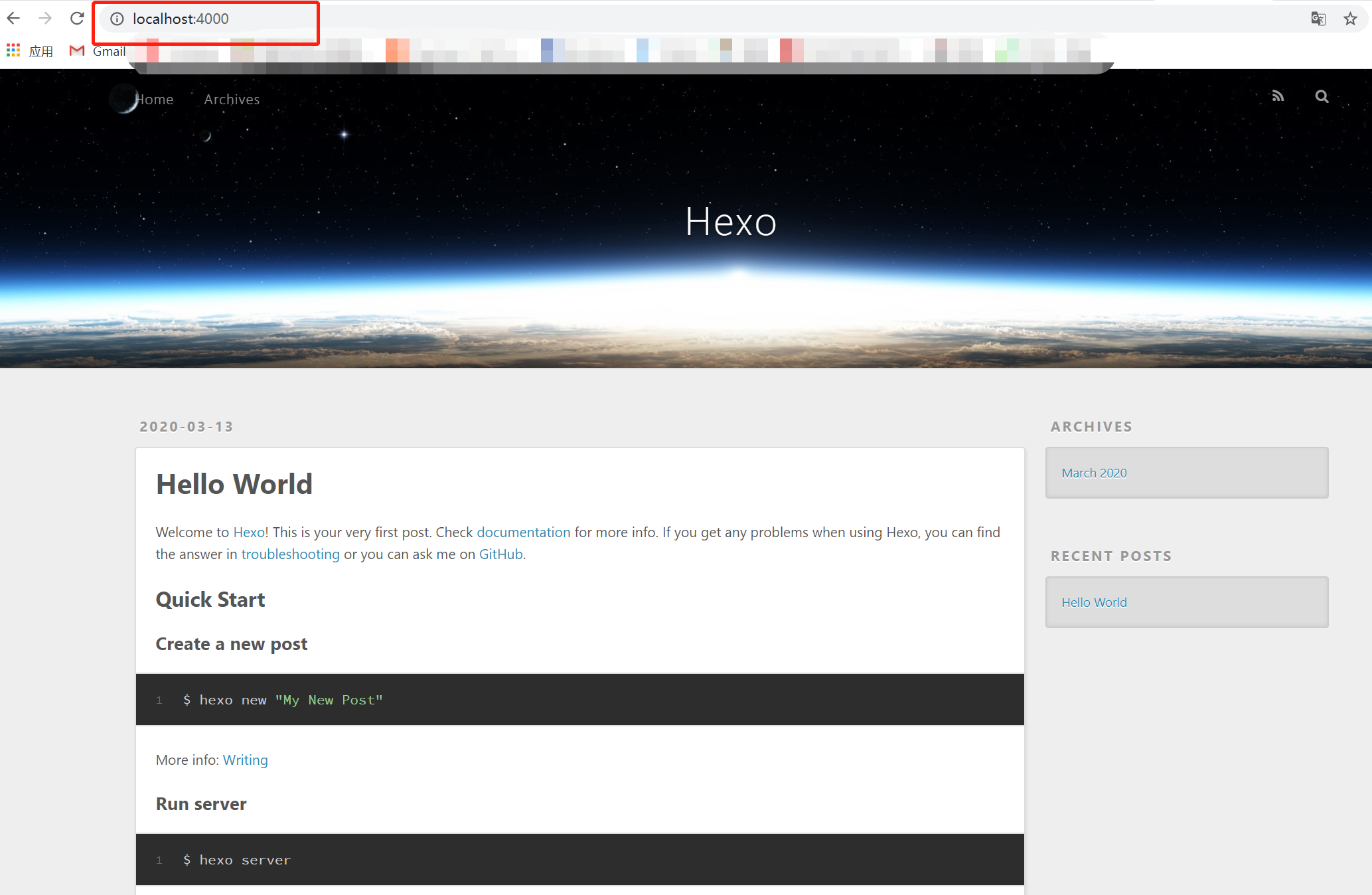Open the apps grid shortcut
Image resolution: width=1372 pixels, height=895 pixels.
coord(13,51)
